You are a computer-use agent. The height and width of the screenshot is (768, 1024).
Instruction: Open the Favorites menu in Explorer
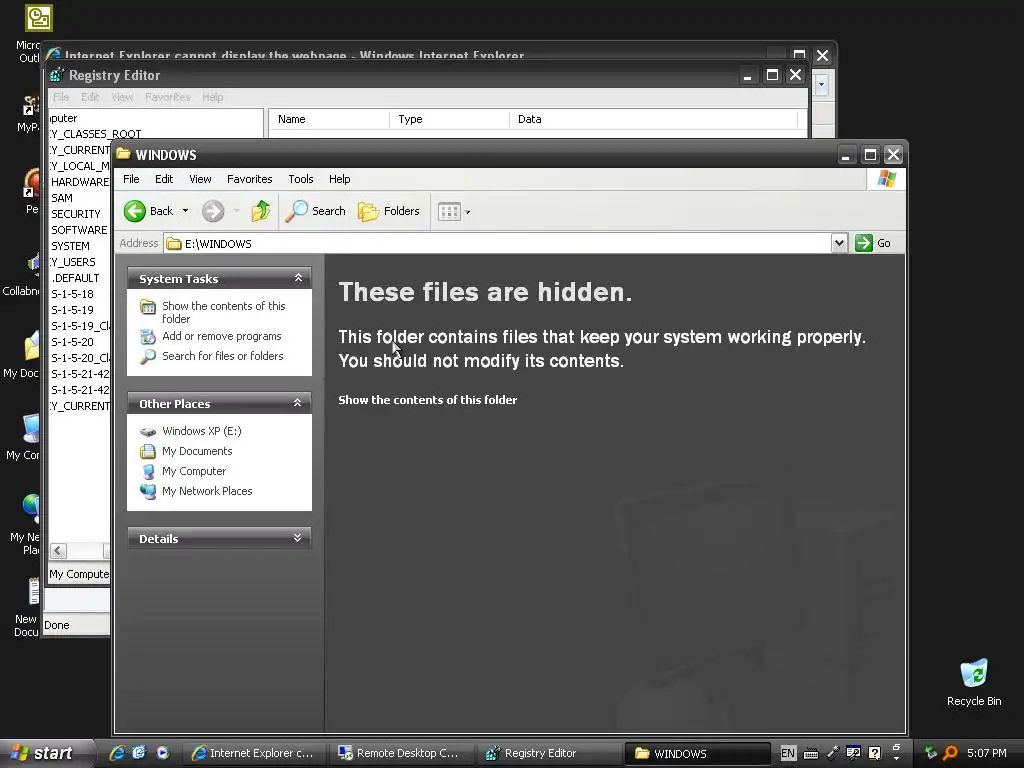click(249, 179)
